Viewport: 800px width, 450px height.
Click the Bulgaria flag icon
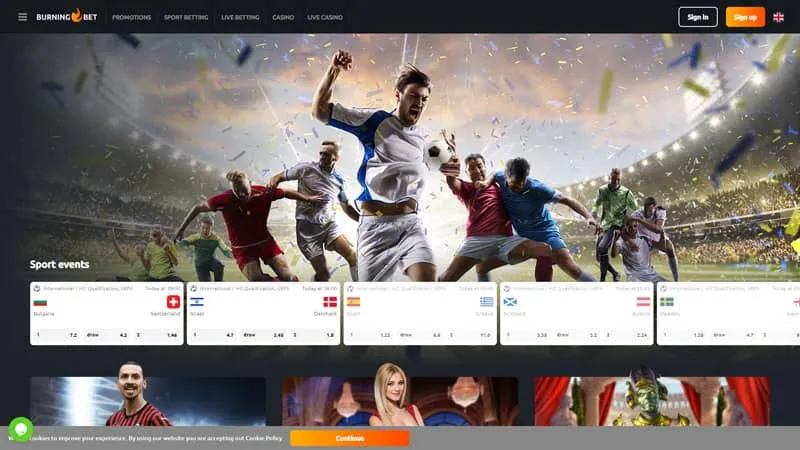40,303
